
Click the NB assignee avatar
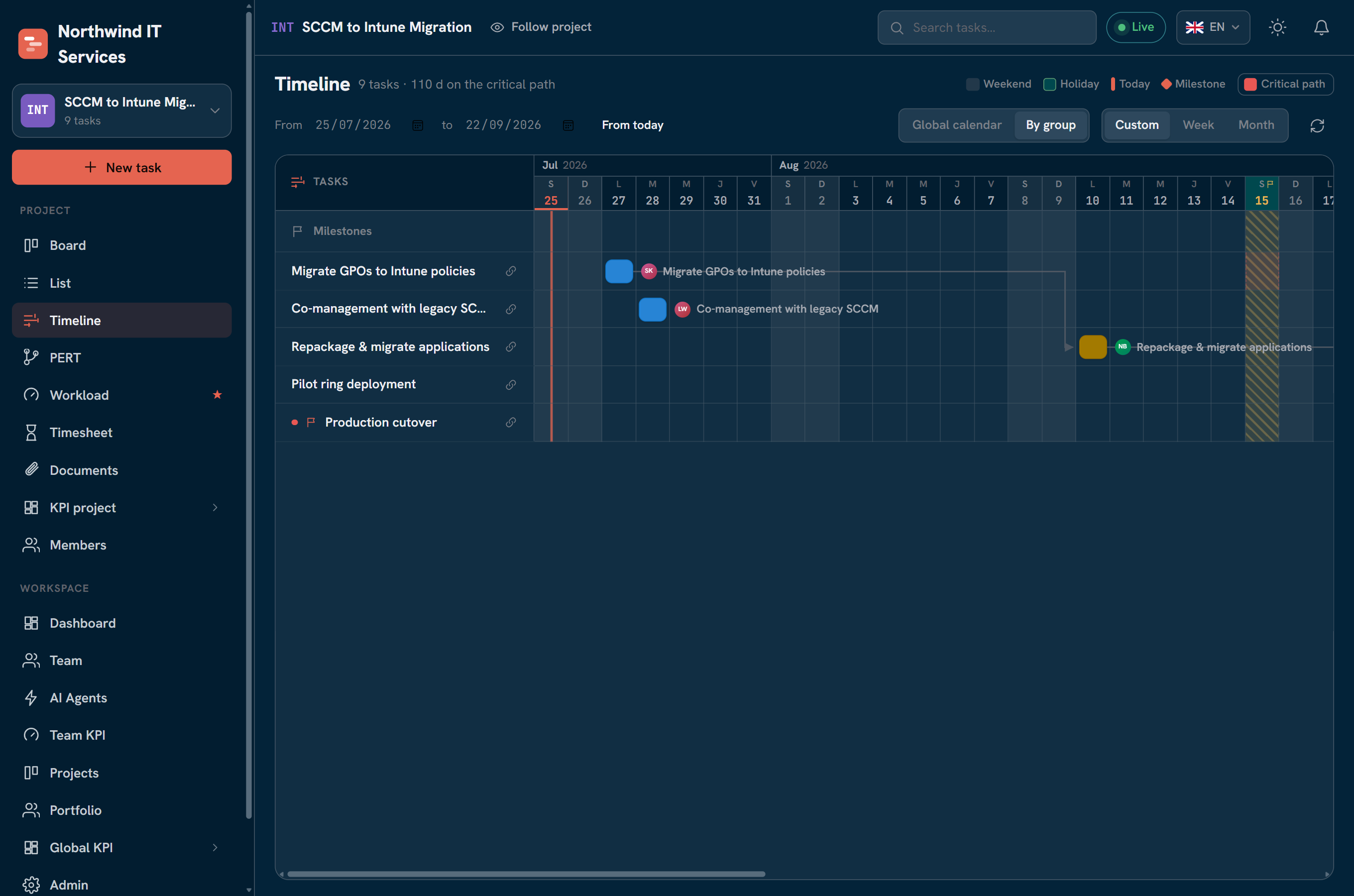1123,347
